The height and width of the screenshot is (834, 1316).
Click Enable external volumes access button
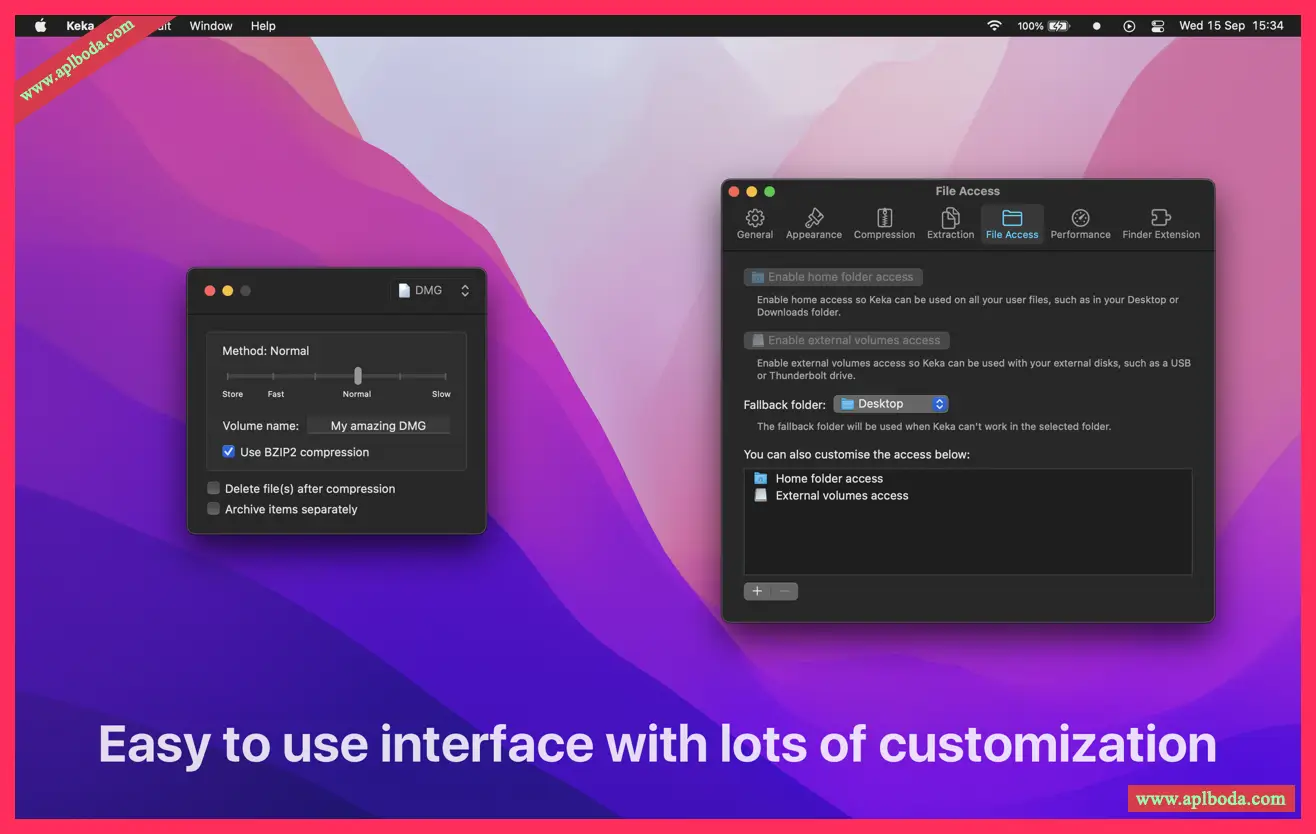click(x=846, y=340)
